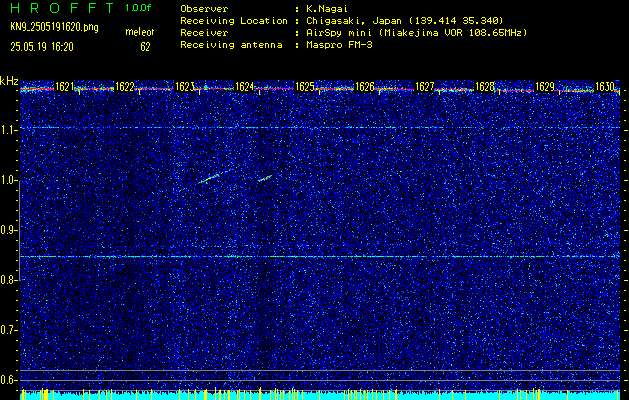Click the 0.6 frequency axis label
Screen dimensions: 629x400
pyautogui.click(x=7, y=380)
